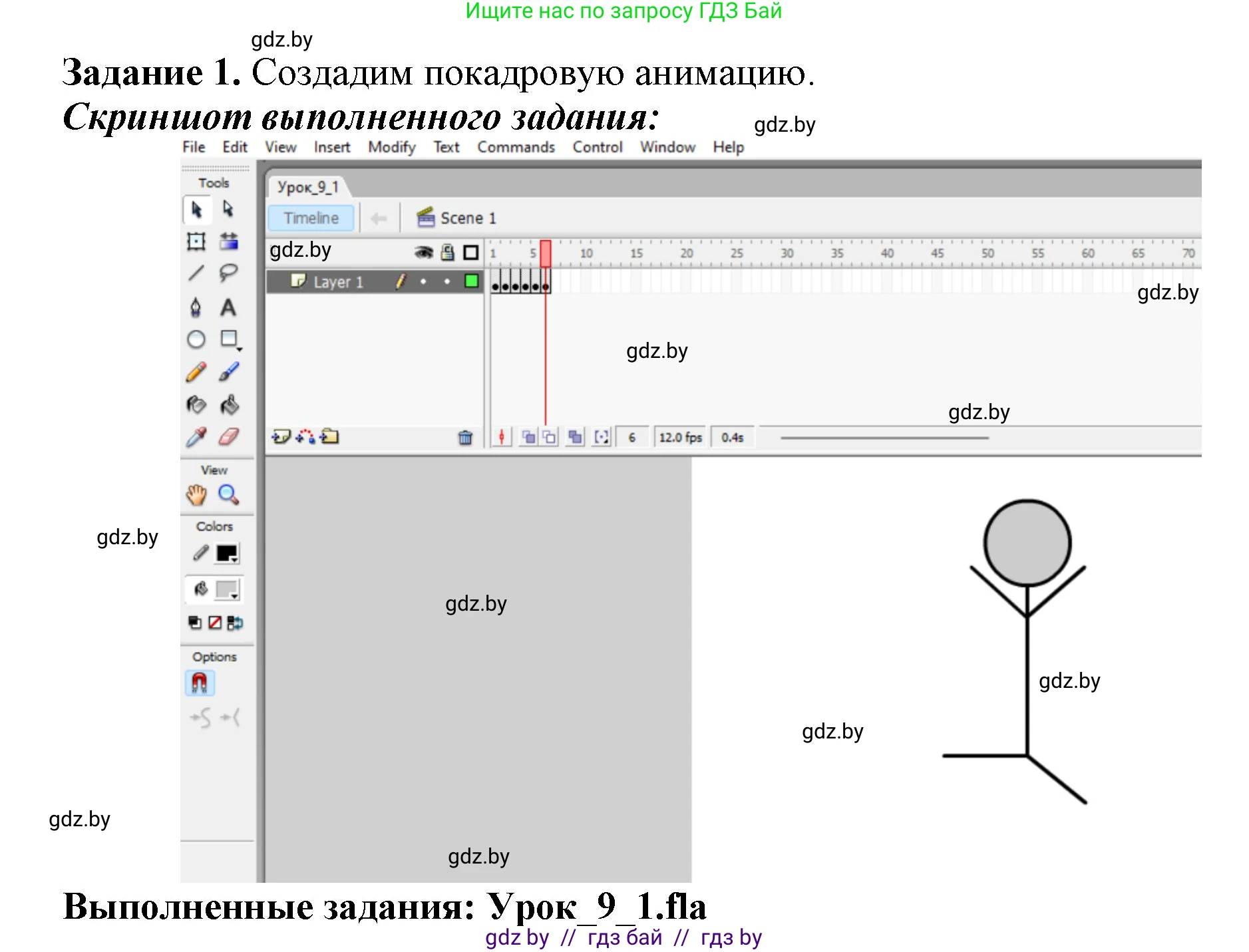This screenshot has width=1249, height=952.
Task: Click the red playhead marker on timeline
Action: pos(546,253)
